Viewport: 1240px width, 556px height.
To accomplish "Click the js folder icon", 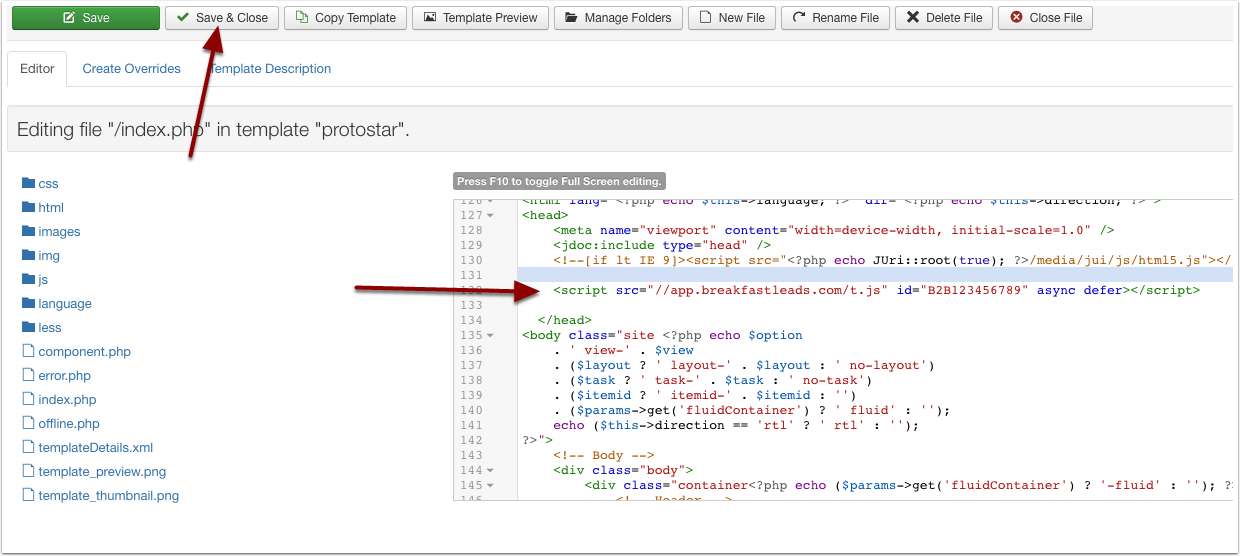I will 28,279.
